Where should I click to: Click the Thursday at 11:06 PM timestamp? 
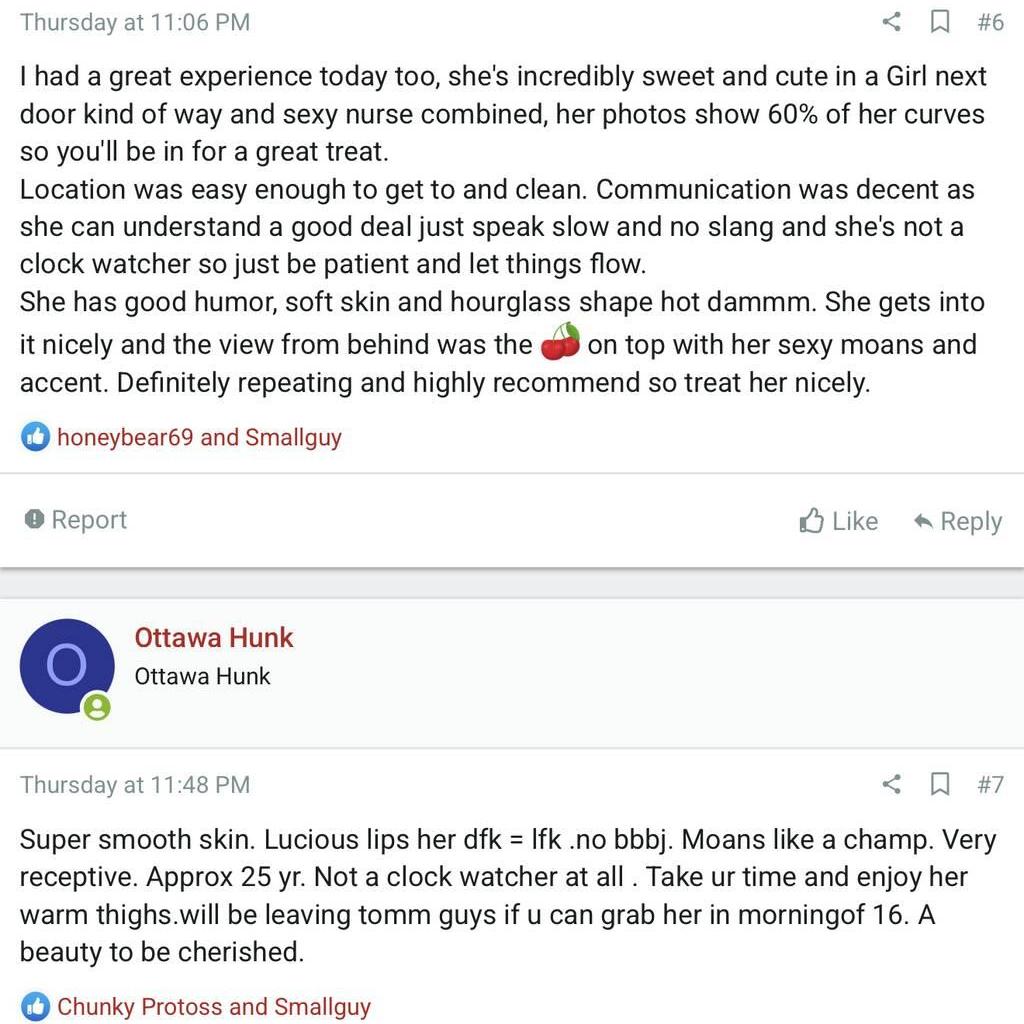[135, 22]
